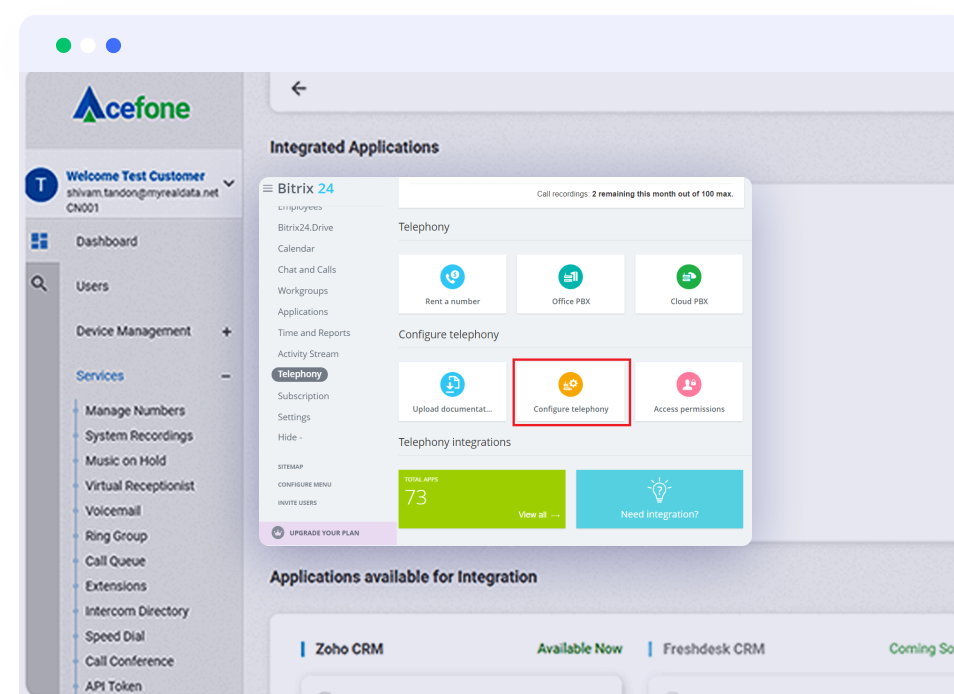Click the back arrow icon
The image size is (954, 694).
pos(299,89)
